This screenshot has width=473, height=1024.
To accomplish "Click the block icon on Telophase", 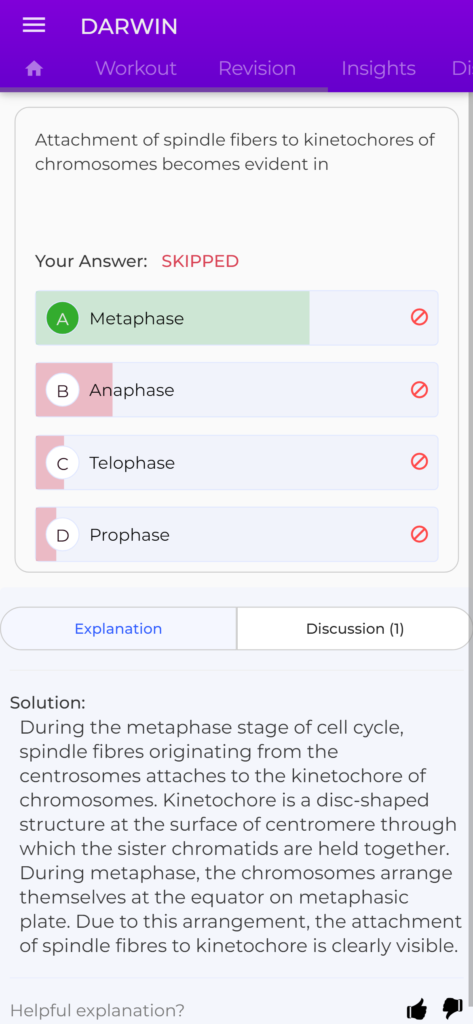I will (419, 462).
